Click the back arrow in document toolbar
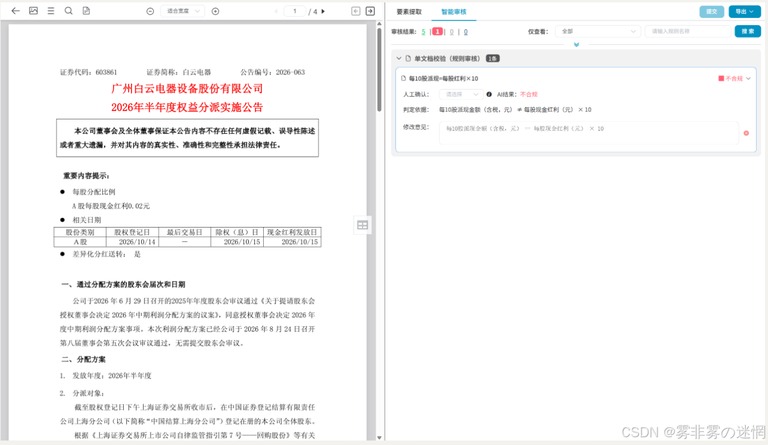This screenshot has width=768, height=445. [16, 11]
